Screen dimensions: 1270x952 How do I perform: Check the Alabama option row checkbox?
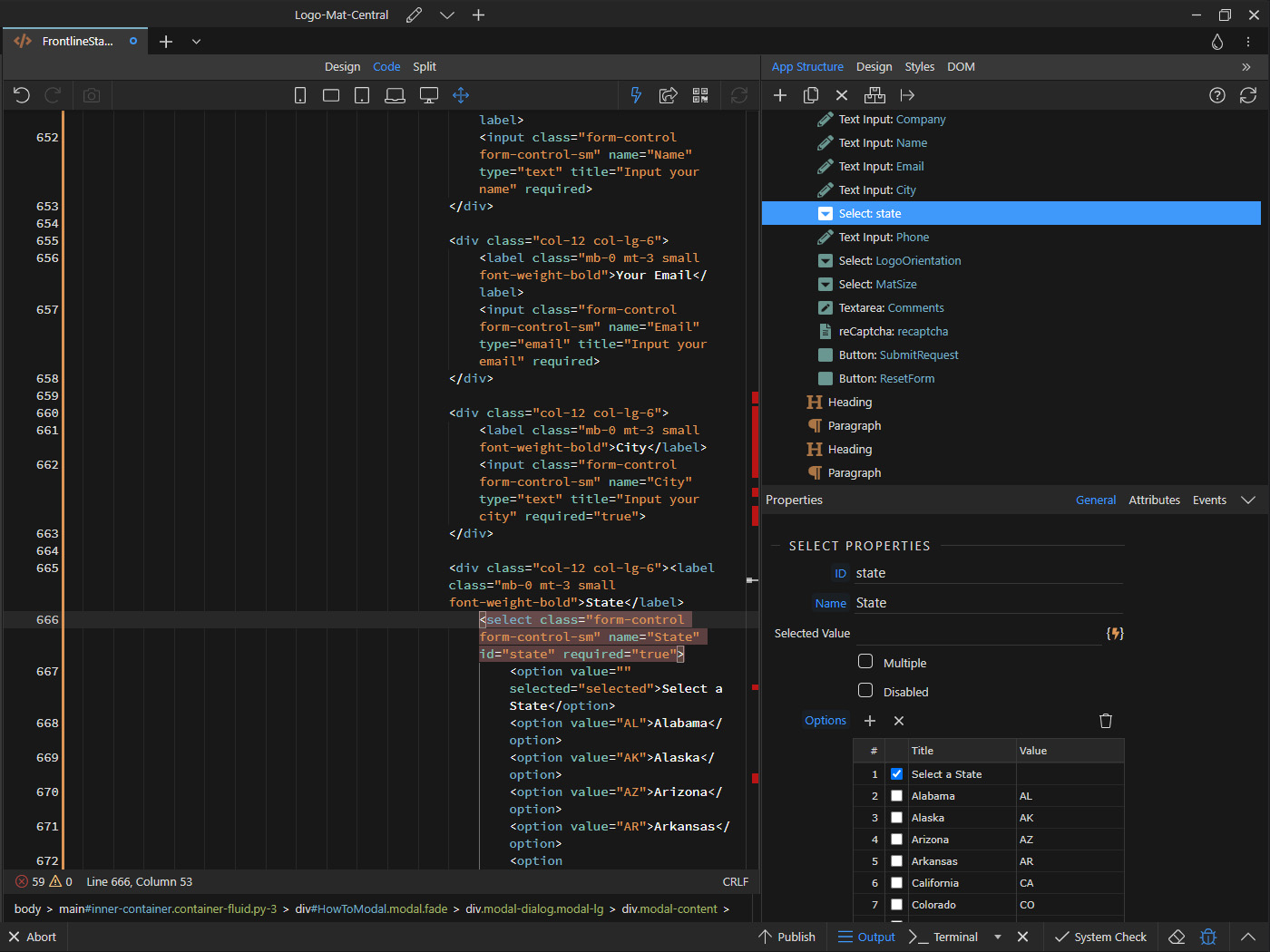(x=896, y=796)
